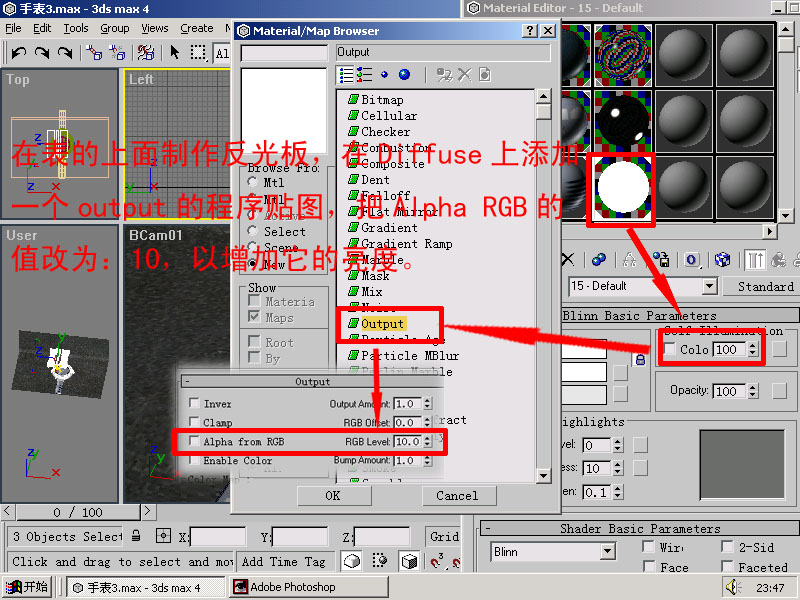
Task: Switch browser to View List + Icons
Action: 364,75
